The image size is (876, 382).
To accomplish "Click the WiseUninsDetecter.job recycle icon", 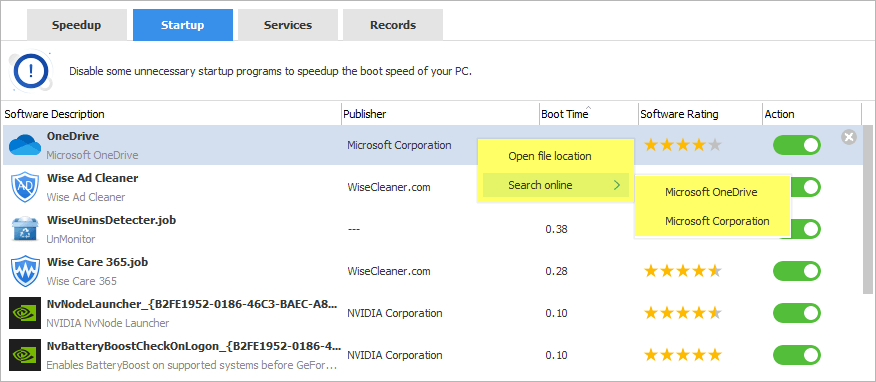I will coord(25,229).
